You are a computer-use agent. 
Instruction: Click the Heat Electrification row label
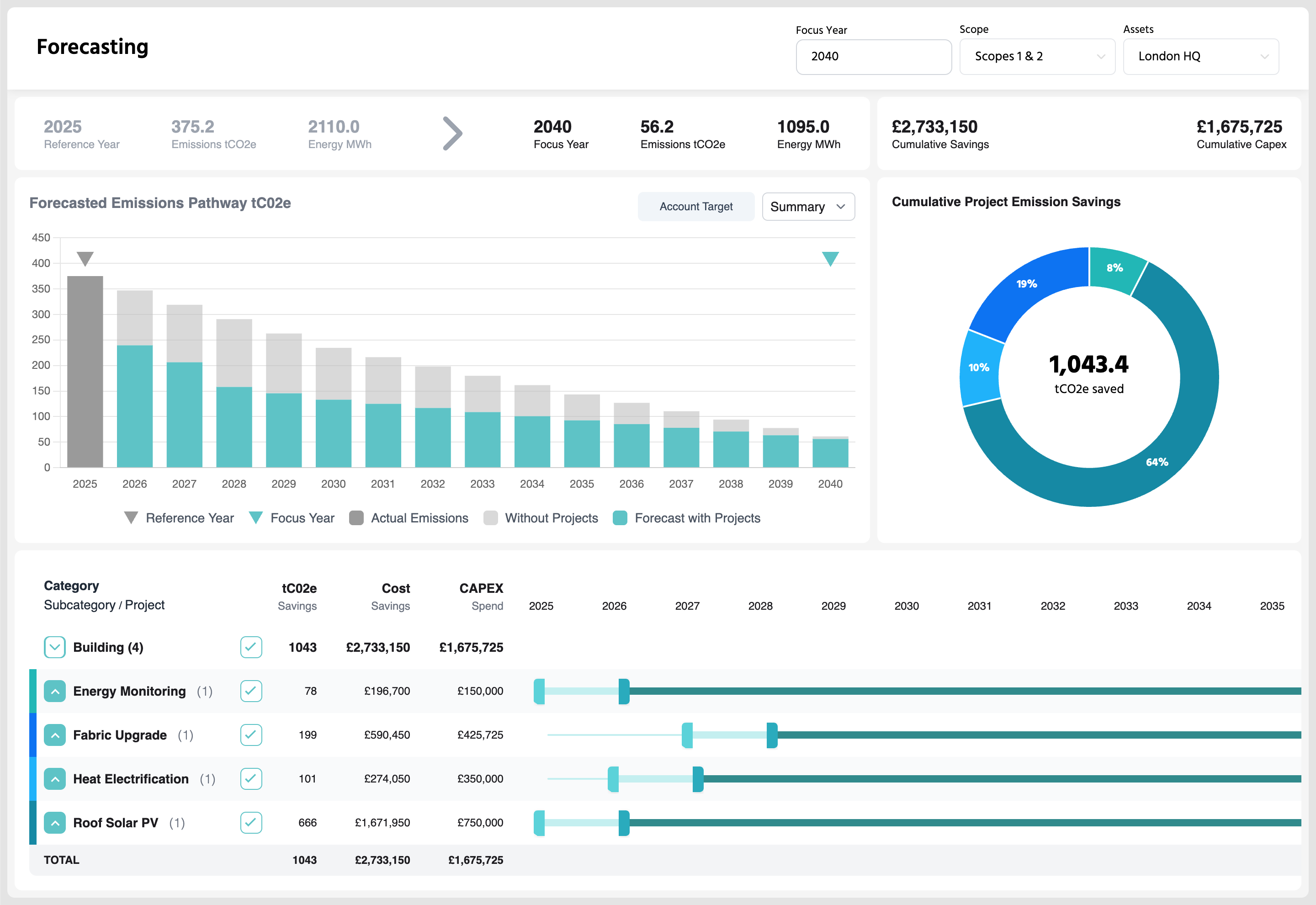(131, 779)
